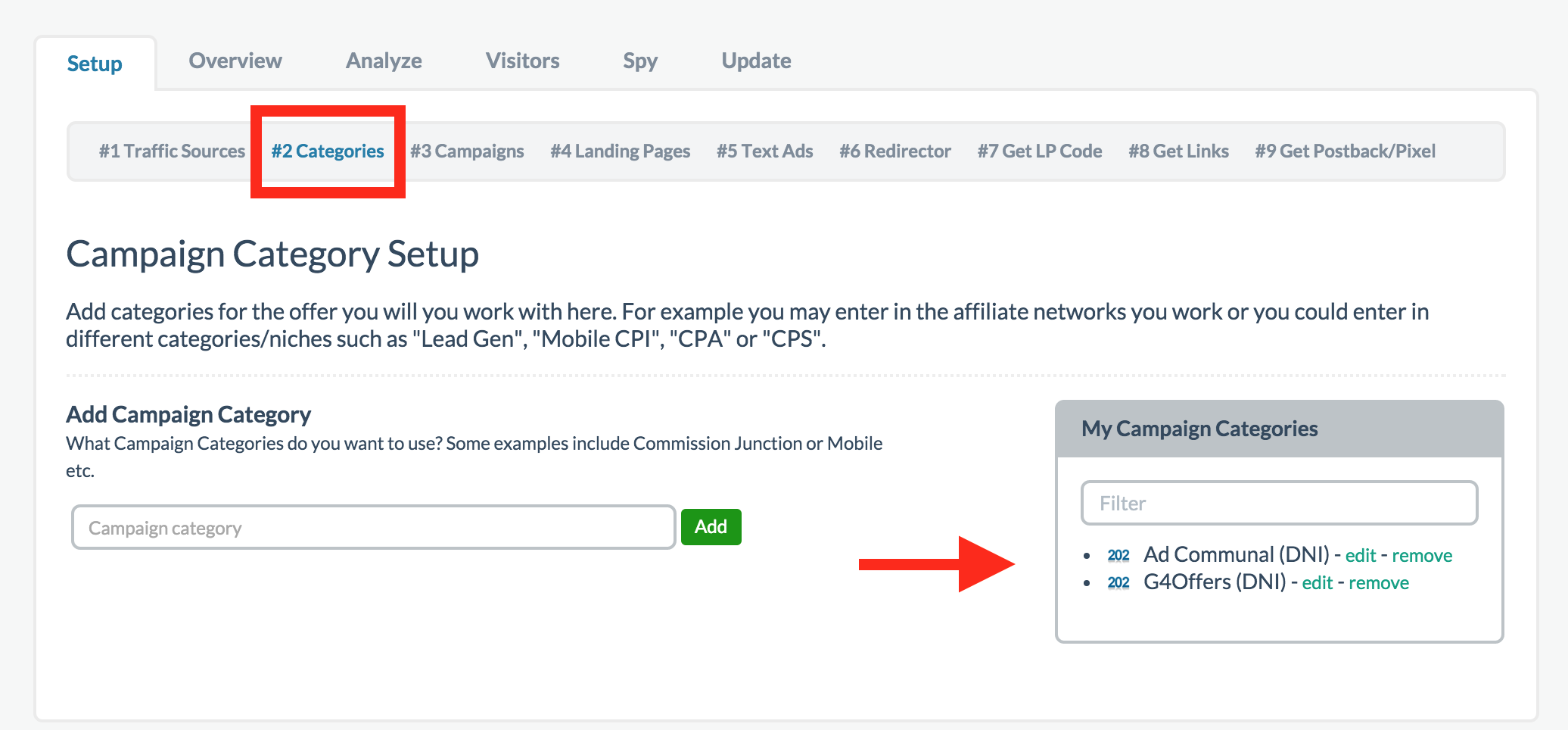Select the Setup tab
This screenshot has width=1568, height=730.
pos(94,64)
